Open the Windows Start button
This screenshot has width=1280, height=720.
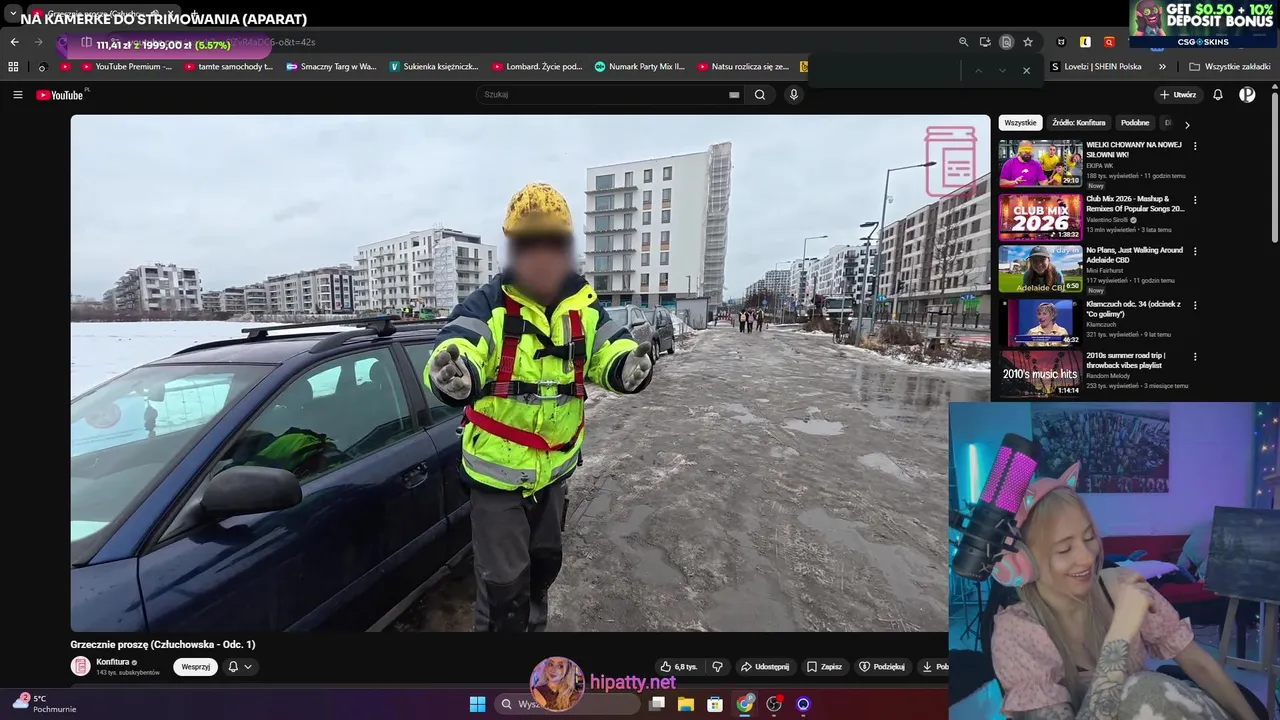[x=477, y=704]
